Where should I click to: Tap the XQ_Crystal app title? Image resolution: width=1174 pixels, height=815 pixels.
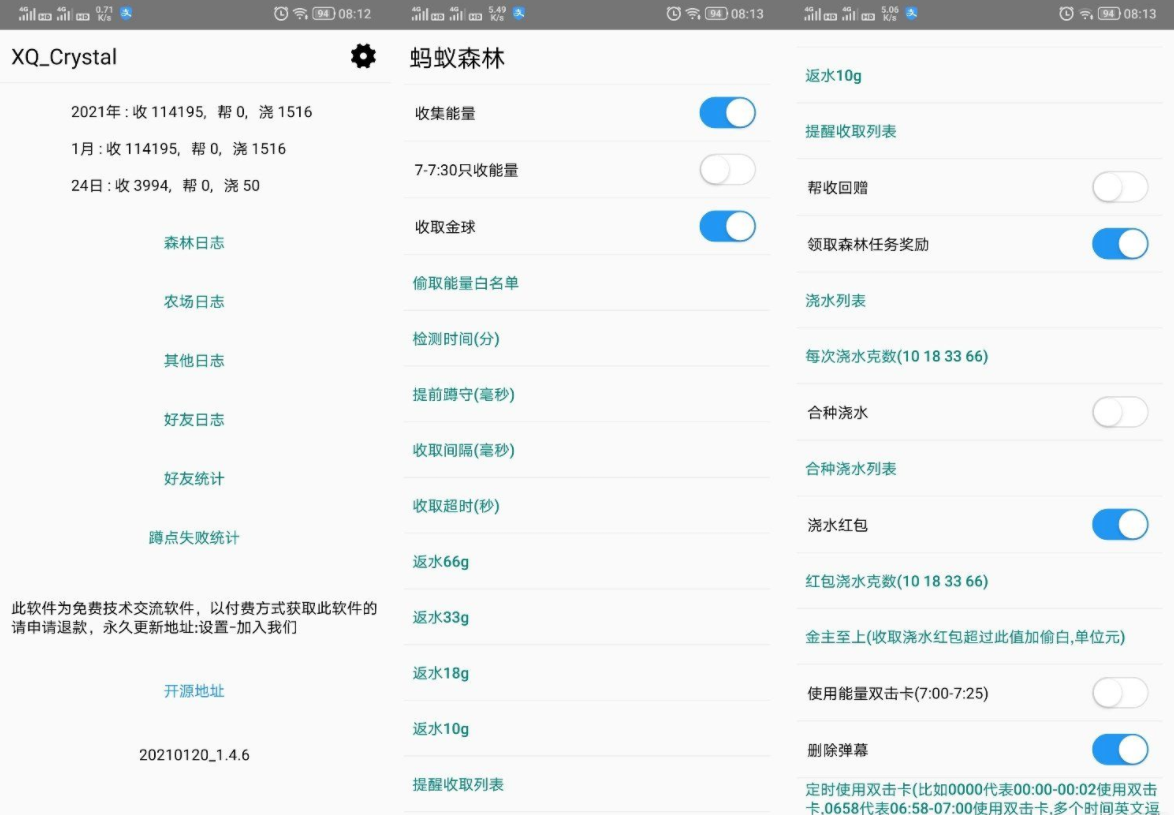pyautogui.click(x=64, y=57)
